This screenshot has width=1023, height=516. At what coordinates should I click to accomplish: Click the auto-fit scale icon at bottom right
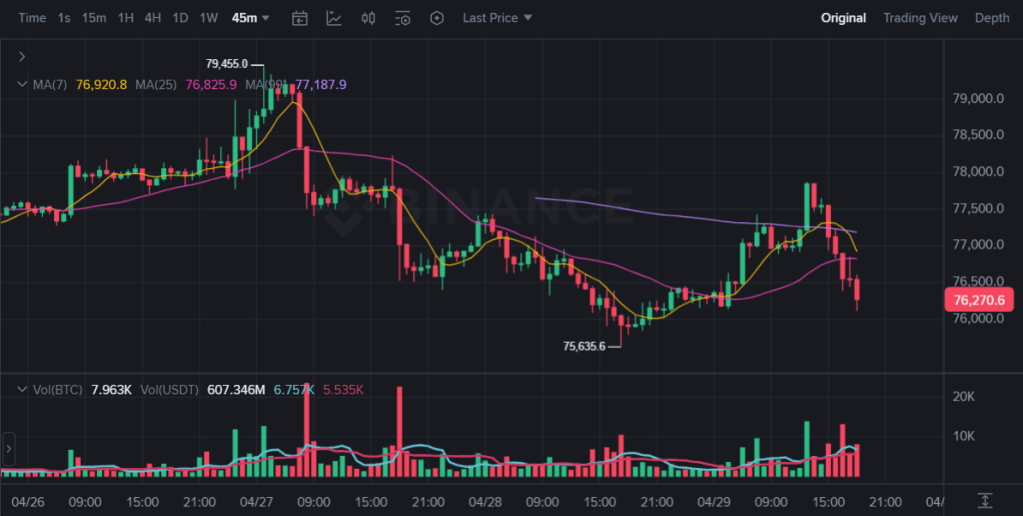point(985,500)
